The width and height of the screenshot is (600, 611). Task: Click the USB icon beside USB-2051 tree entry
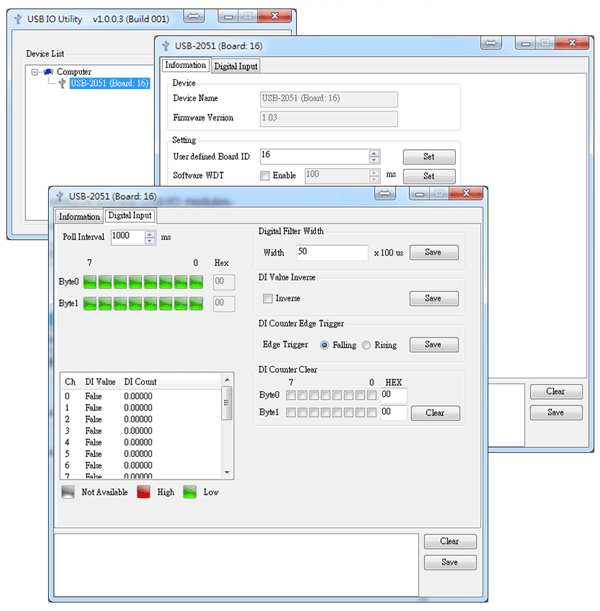62,83
